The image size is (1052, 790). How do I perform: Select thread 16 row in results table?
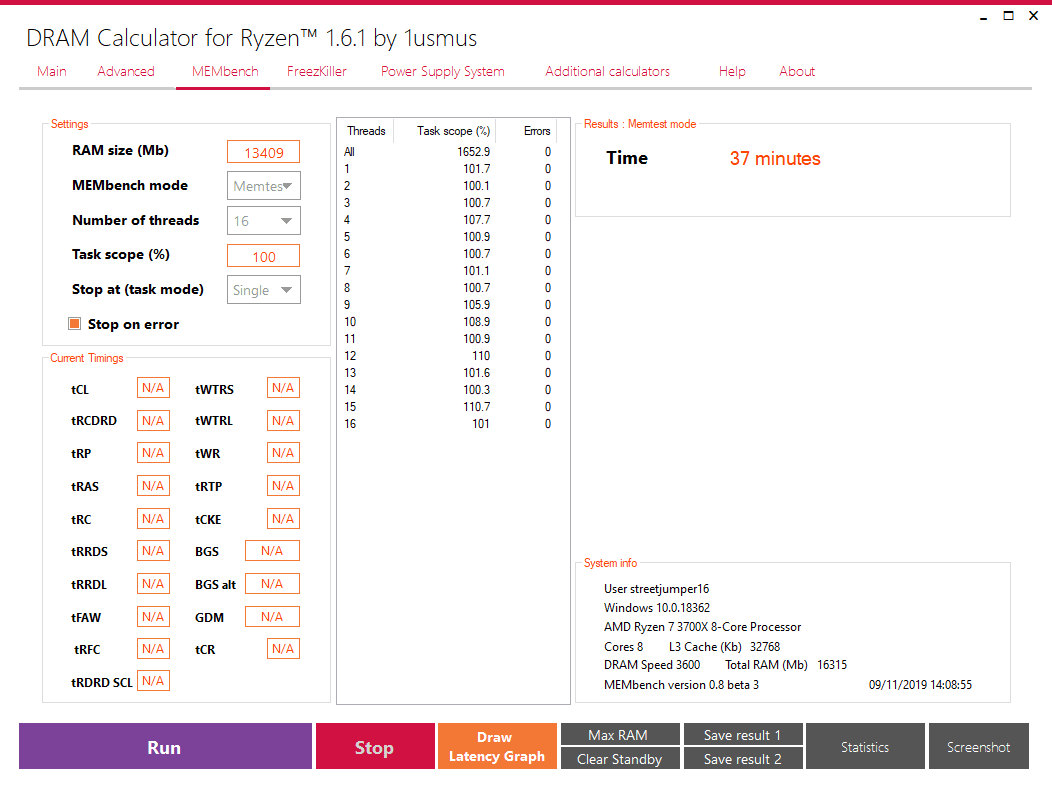point(448,424)
